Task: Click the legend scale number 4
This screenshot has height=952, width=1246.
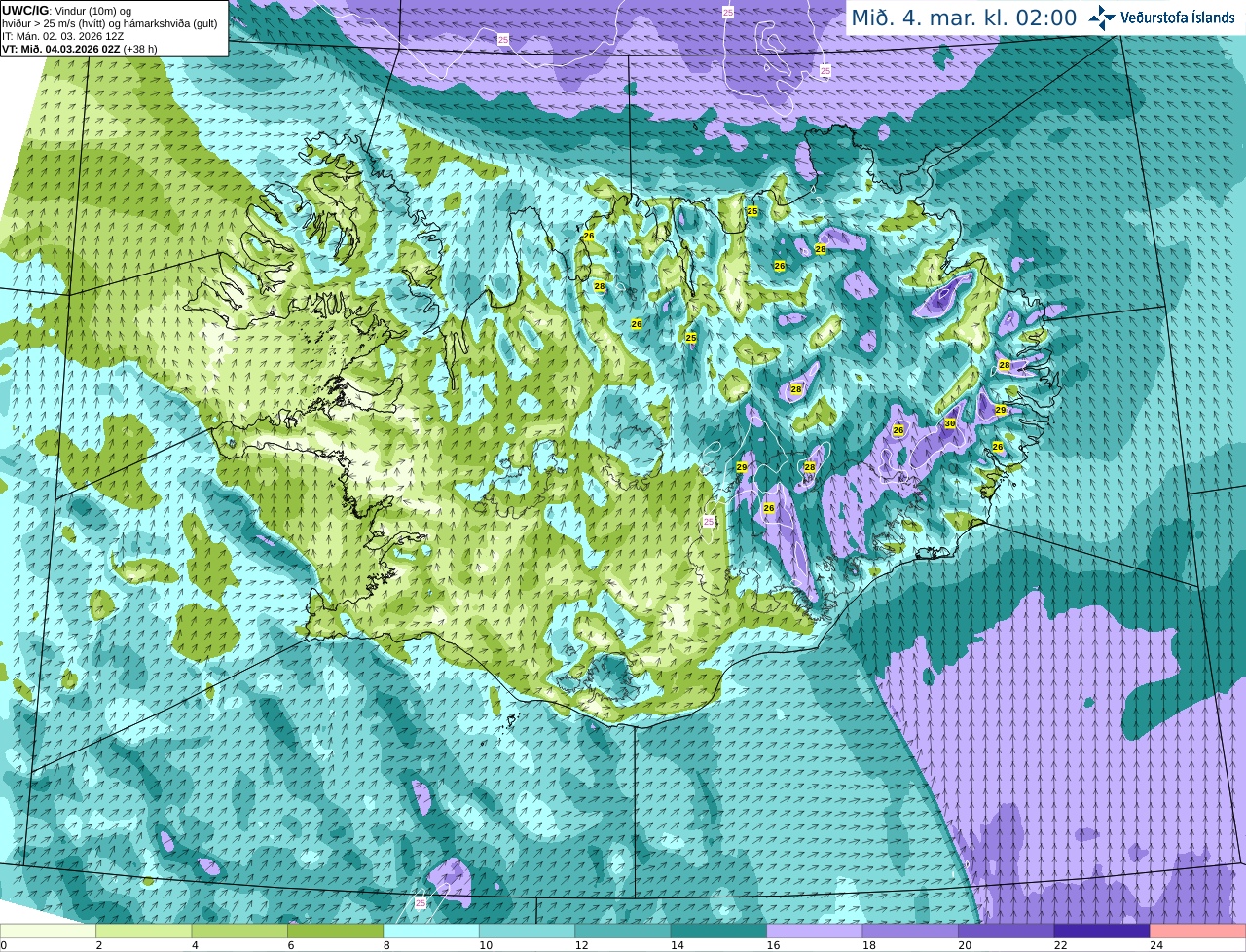Action: coord(195,945)
